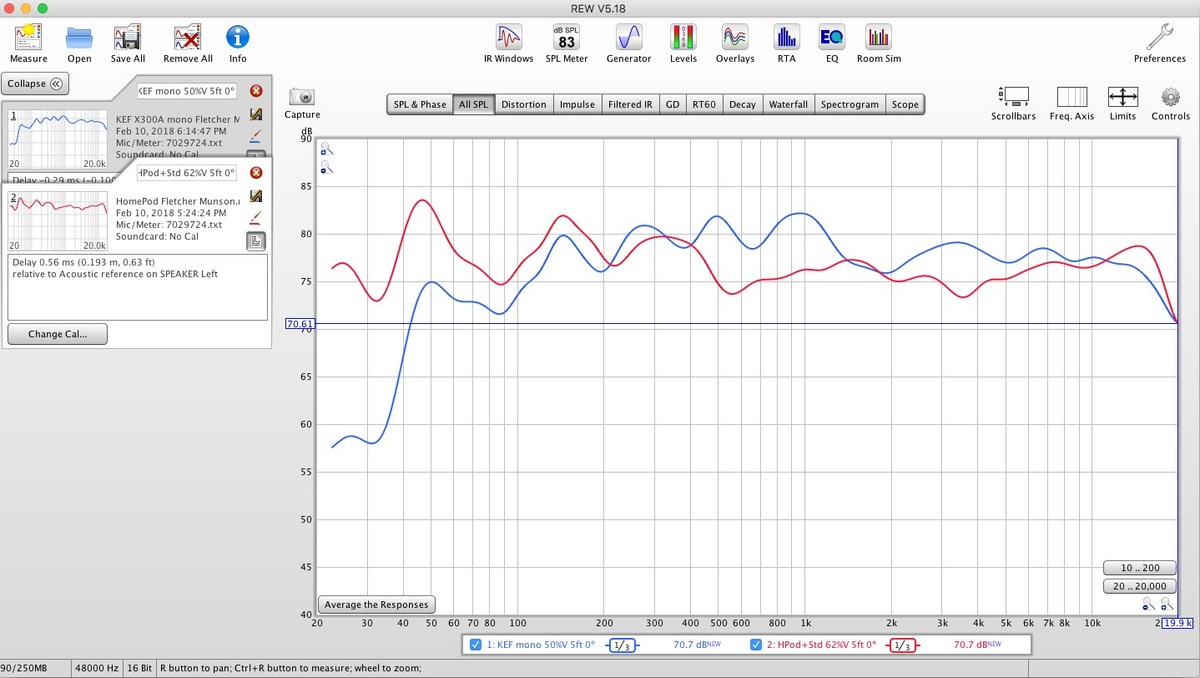Viewport: 1200px width, 678px height.
Task: Capture the graph with camera icon
Action: (302, 96)
